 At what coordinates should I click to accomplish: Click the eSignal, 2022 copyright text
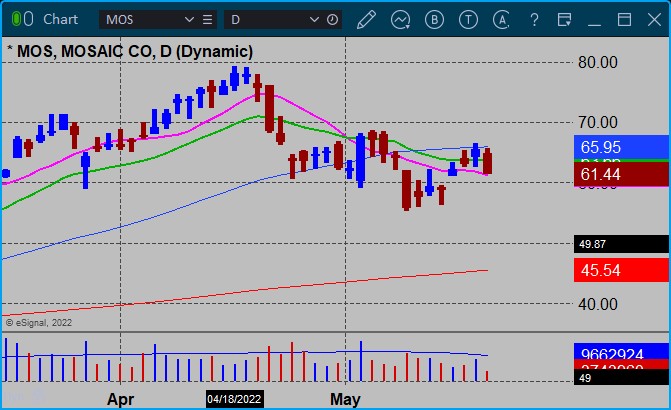click(39, 323)
